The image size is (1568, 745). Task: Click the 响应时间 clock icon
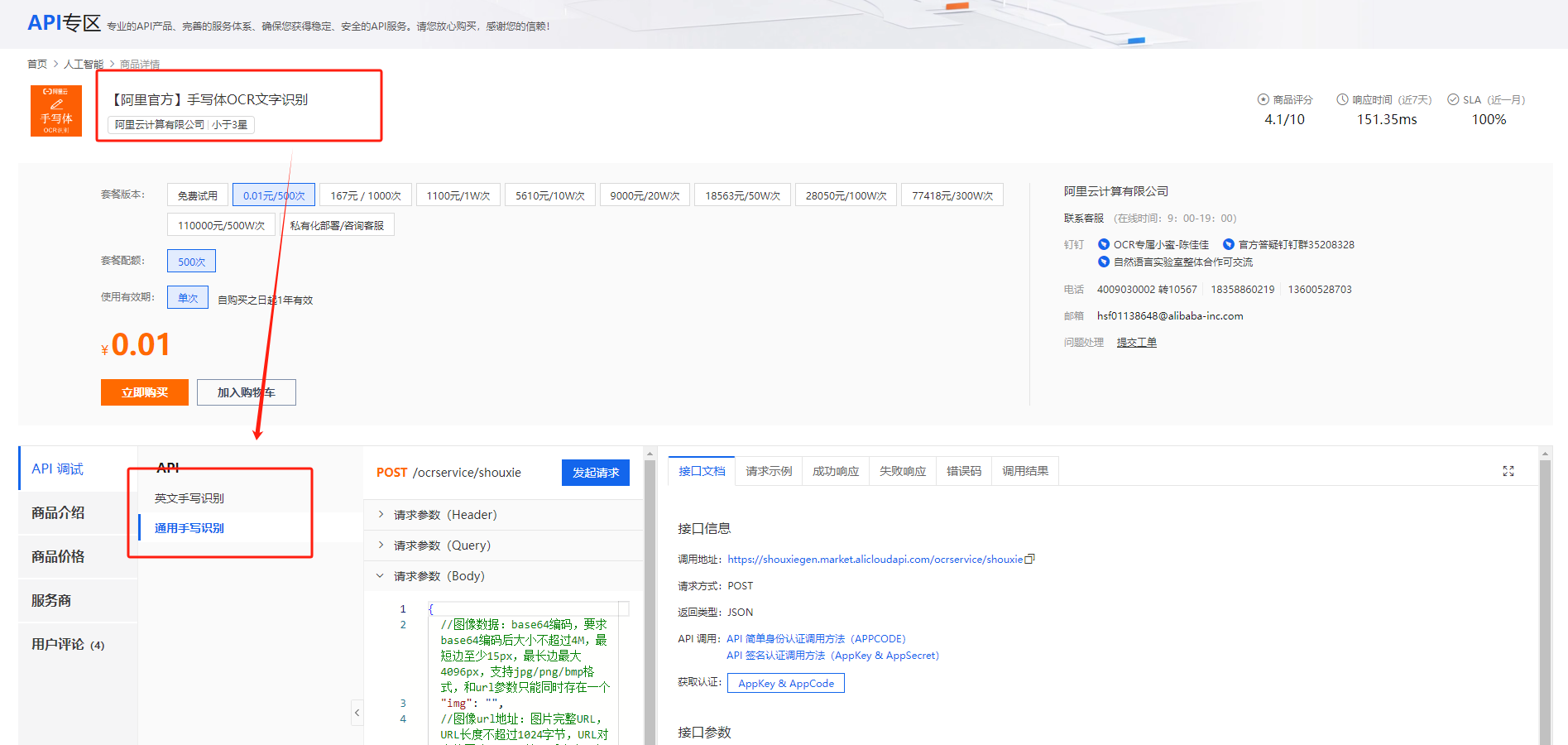click(x=1343, y=99)
